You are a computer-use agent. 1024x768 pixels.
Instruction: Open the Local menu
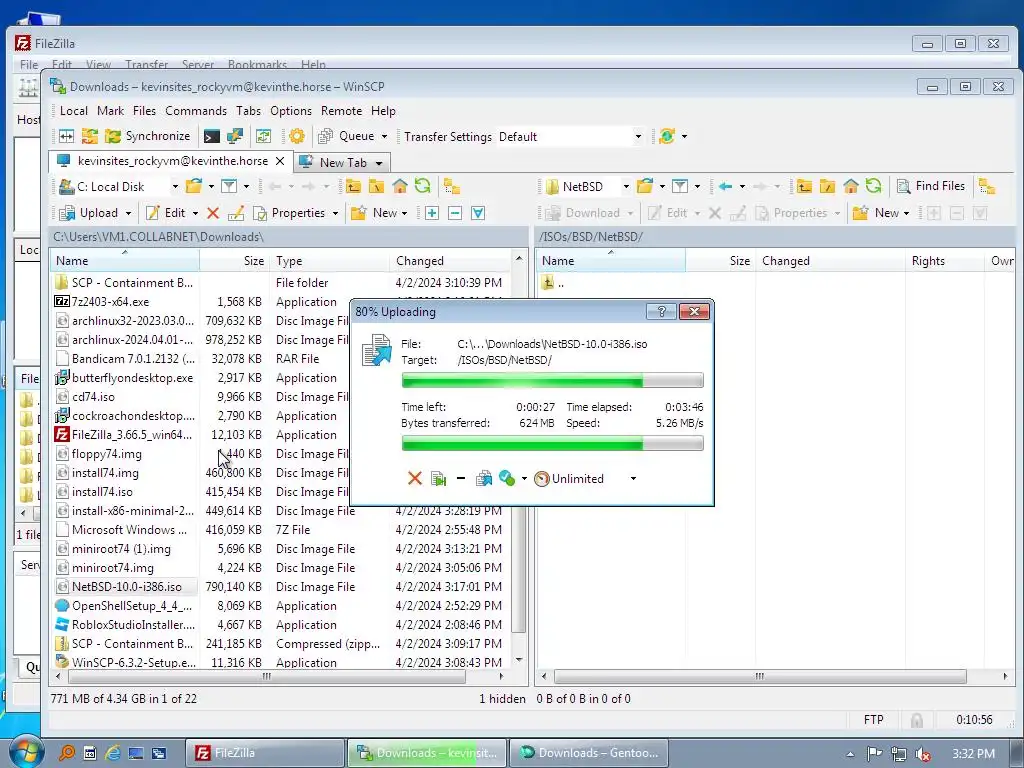pyautogui.click(x=73, y=111)
